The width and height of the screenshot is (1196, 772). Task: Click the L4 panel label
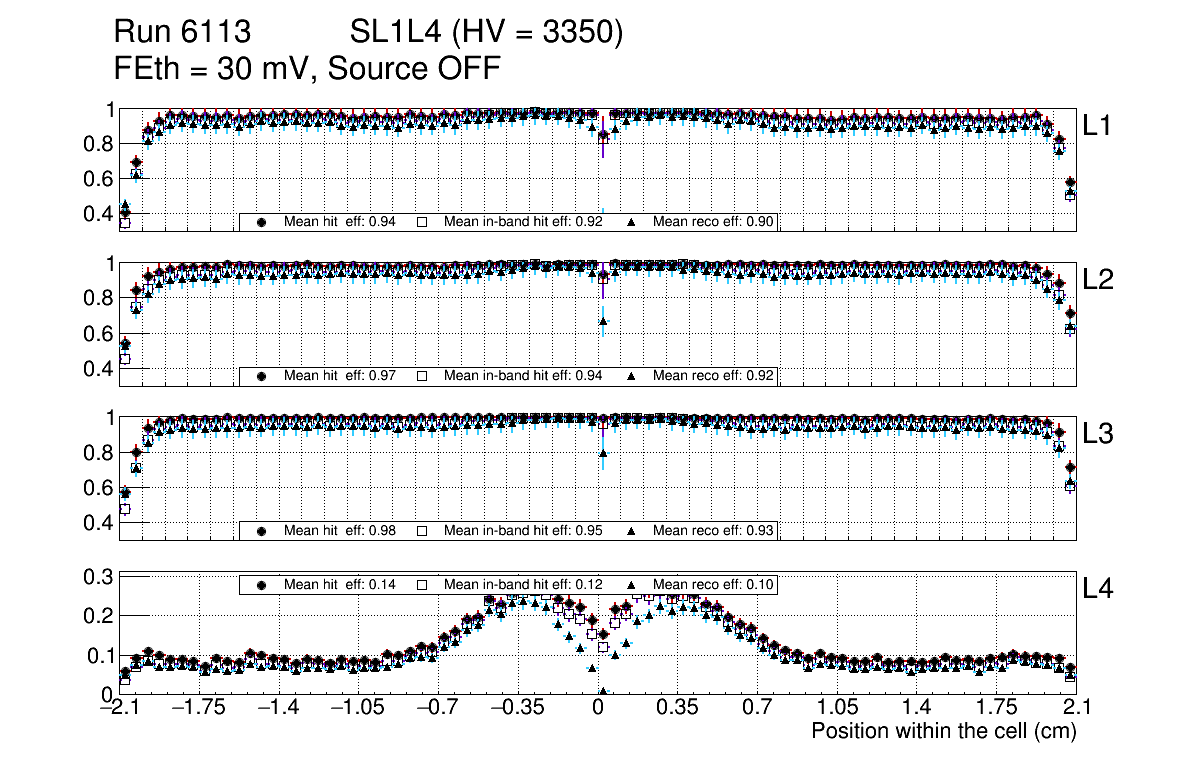[x=1099, y=589]
